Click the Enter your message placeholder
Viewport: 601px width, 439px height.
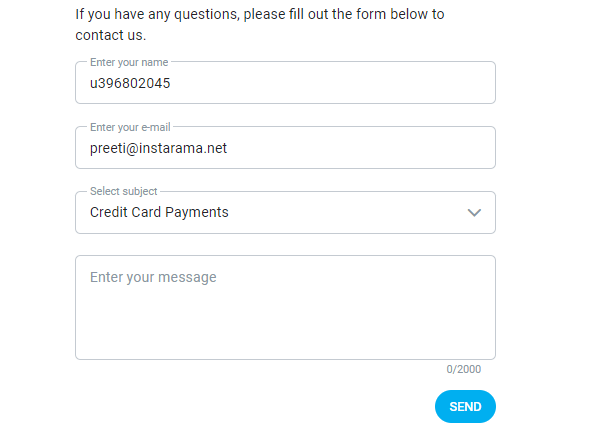pos(153,277)
